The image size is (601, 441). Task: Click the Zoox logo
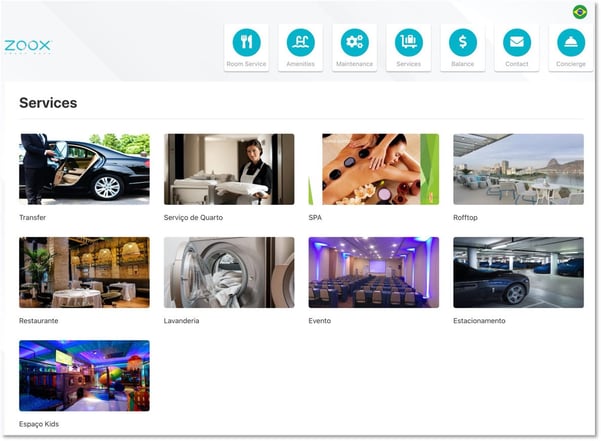28,47
